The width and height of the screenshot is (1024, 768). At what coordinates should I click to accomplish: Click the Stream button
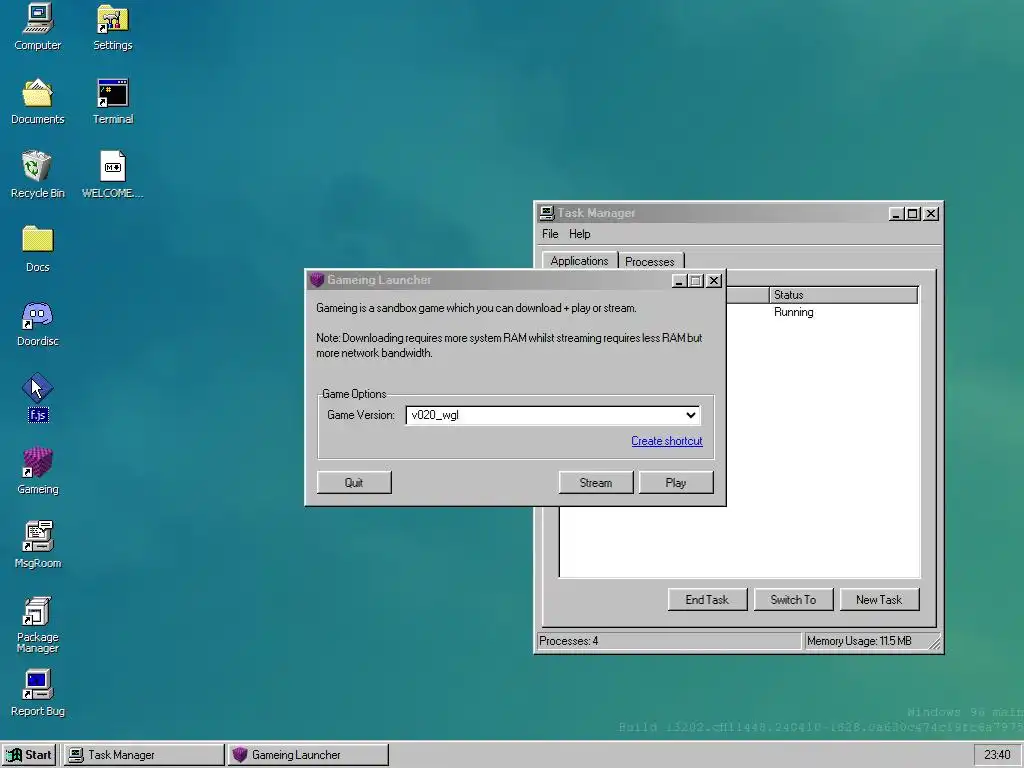[596, 483]
